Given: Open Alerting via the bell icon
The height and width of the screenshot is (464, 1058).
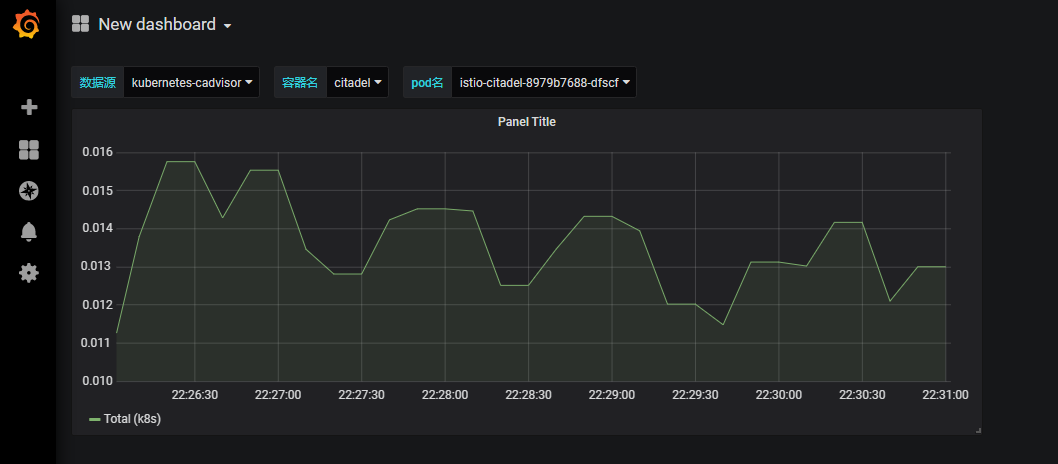Looking at the screenshot, I should click(x=29, y=232).
